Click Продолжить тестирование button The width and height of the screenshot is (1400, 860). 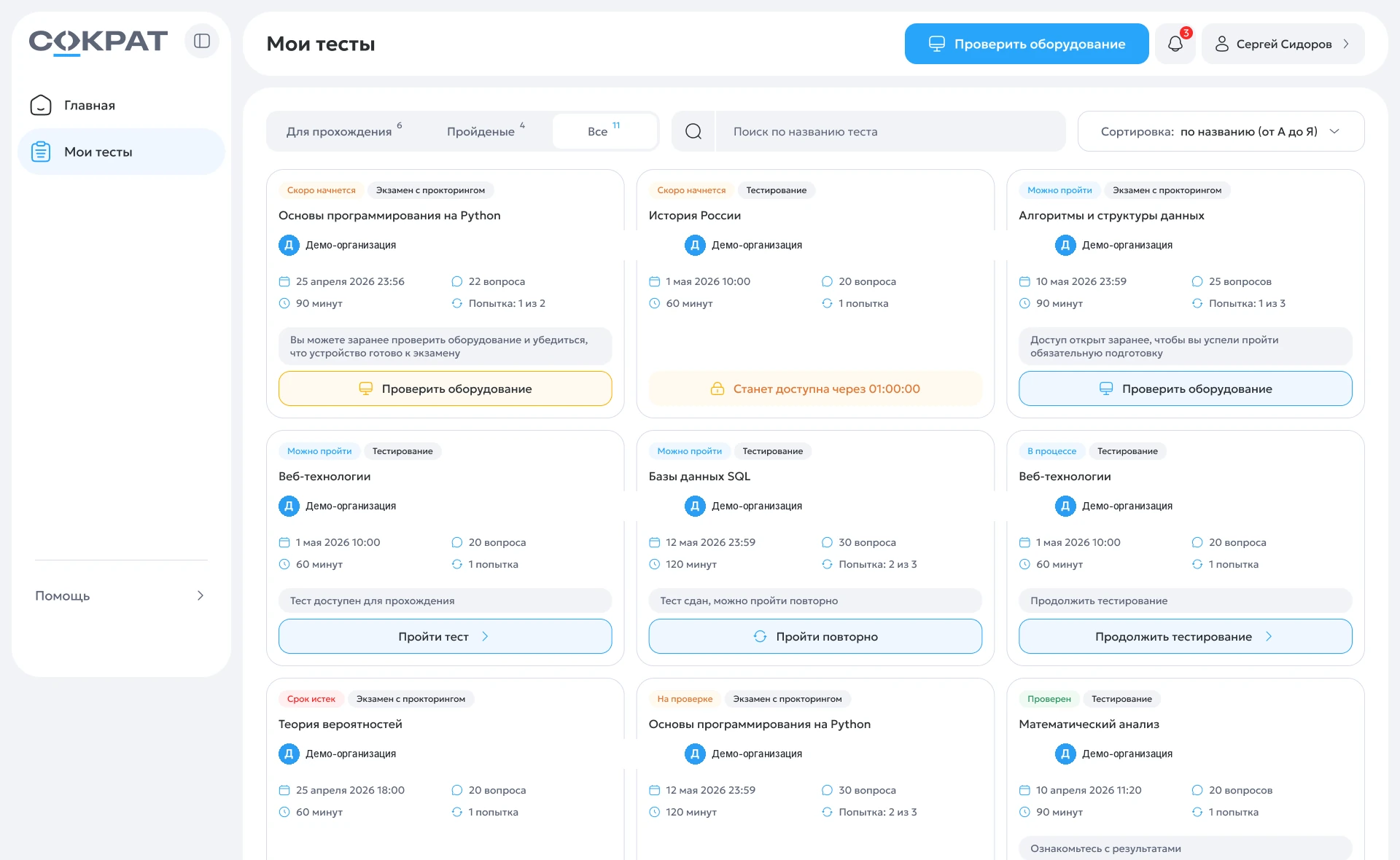(x=1186, y=636)
